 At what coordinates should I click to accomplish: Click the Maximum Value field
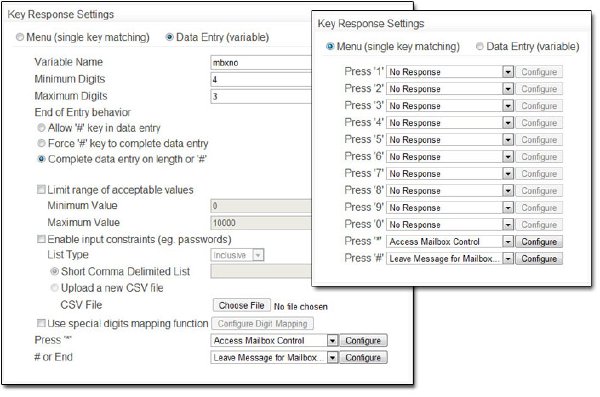click(261, 222)
